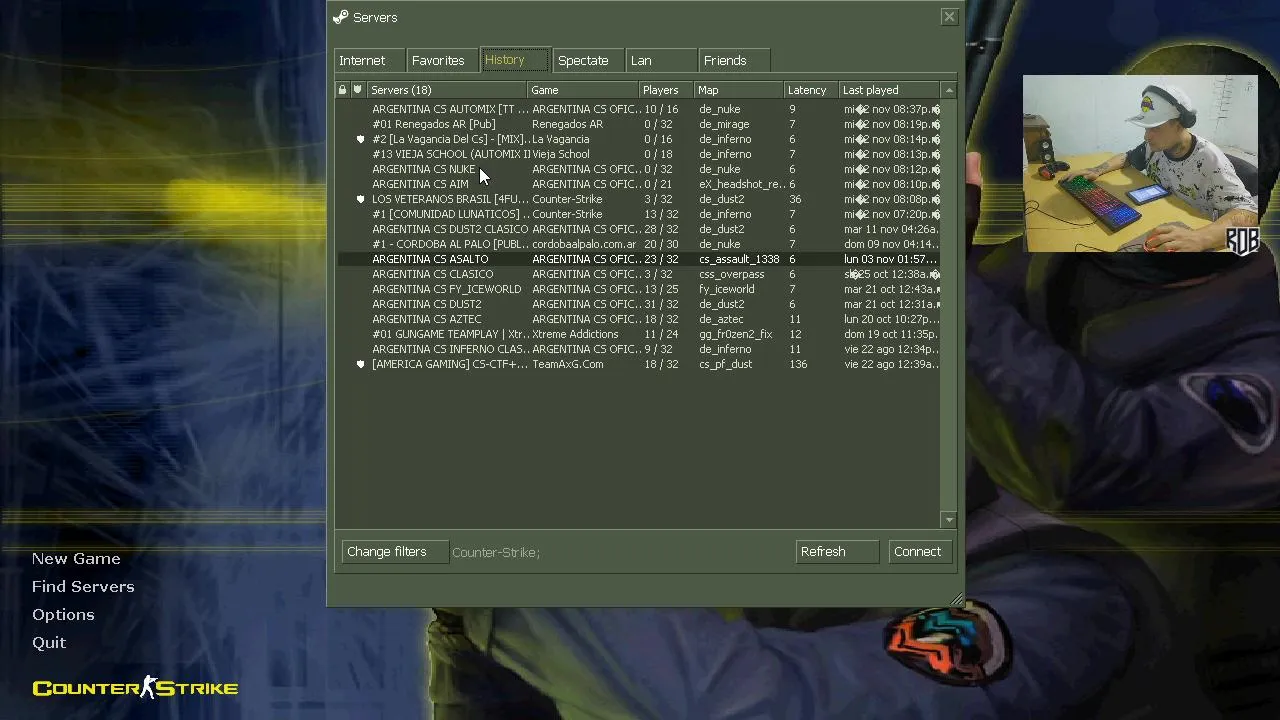This screenshot has height=720, width=1280.
Task: Open Find Servers in main menu
Action: [x=83, y=587]
